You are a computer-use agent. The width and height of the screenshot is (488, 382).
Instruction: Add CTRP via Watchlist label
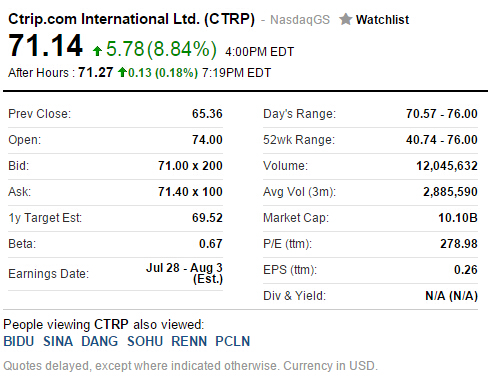382,20
